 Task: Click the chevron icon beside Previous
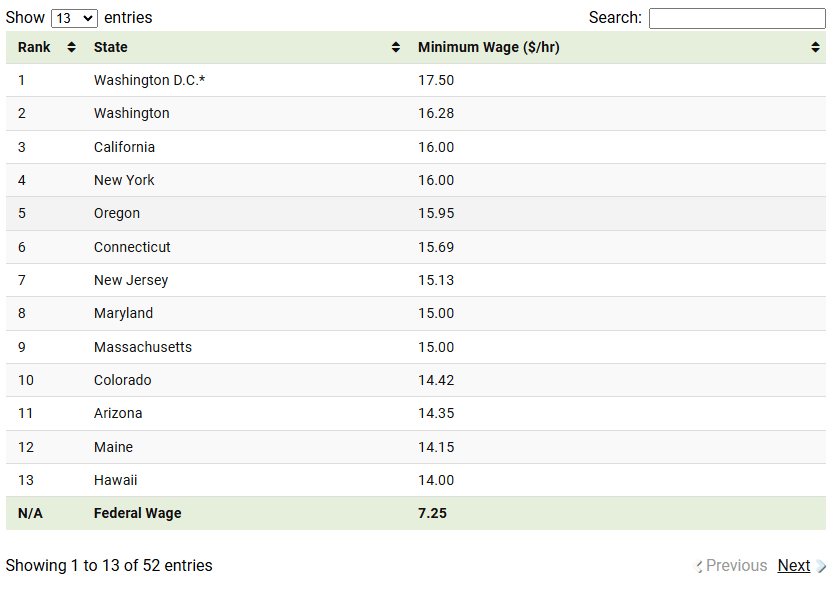[699, 566]
